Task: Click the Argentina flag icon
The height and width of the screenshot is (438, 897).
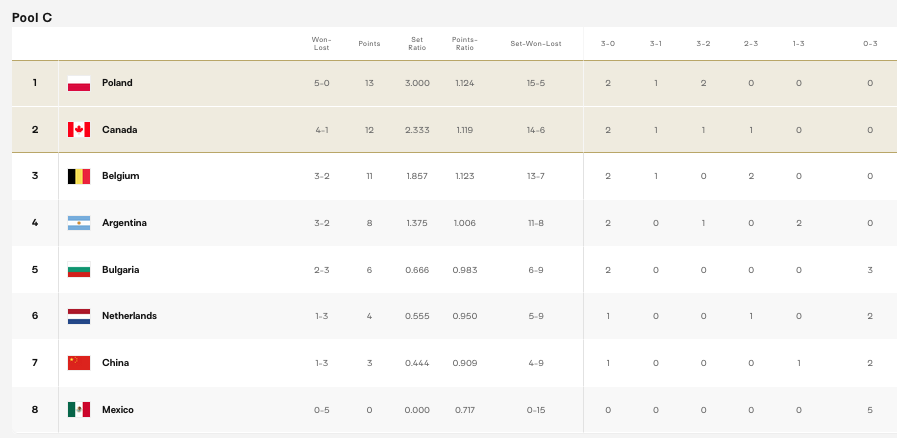Action: point(79,223)
